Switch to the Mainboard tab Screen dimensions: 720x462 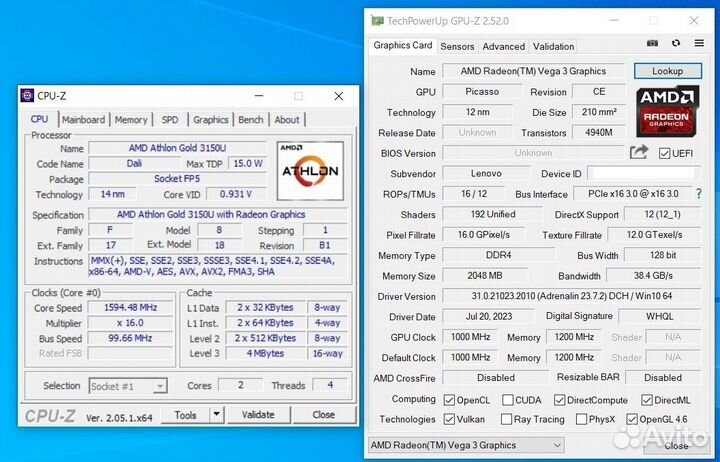tap(84, 119)
